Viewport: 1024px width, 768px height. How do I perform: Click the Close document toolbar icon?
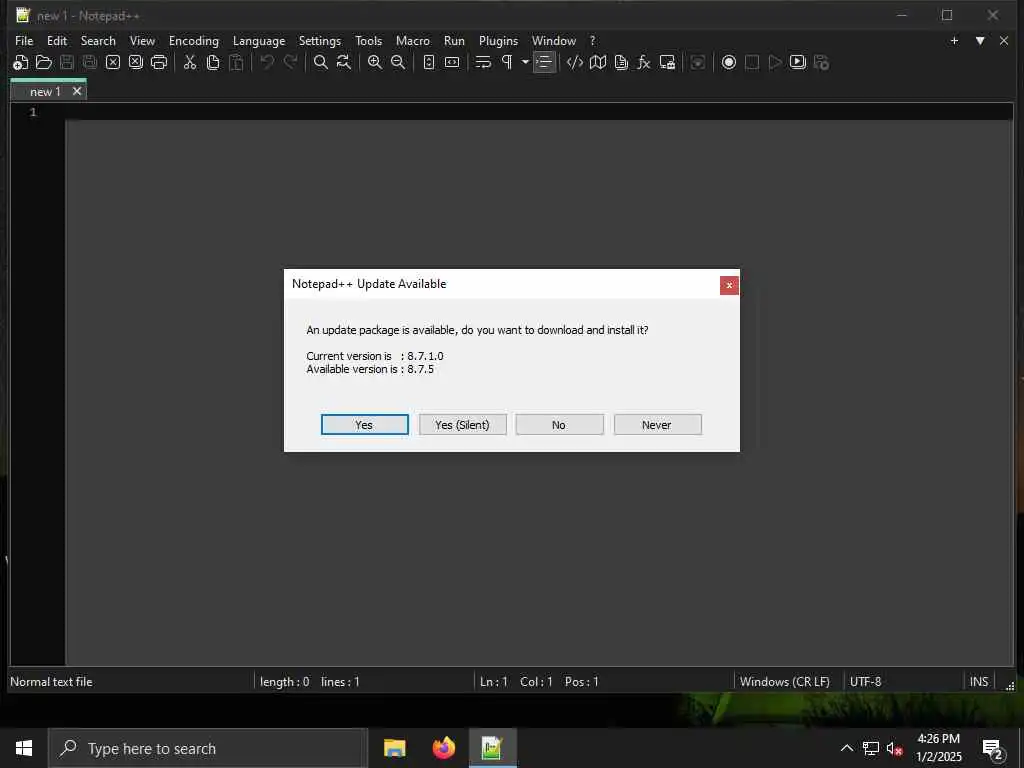(113, 63)
